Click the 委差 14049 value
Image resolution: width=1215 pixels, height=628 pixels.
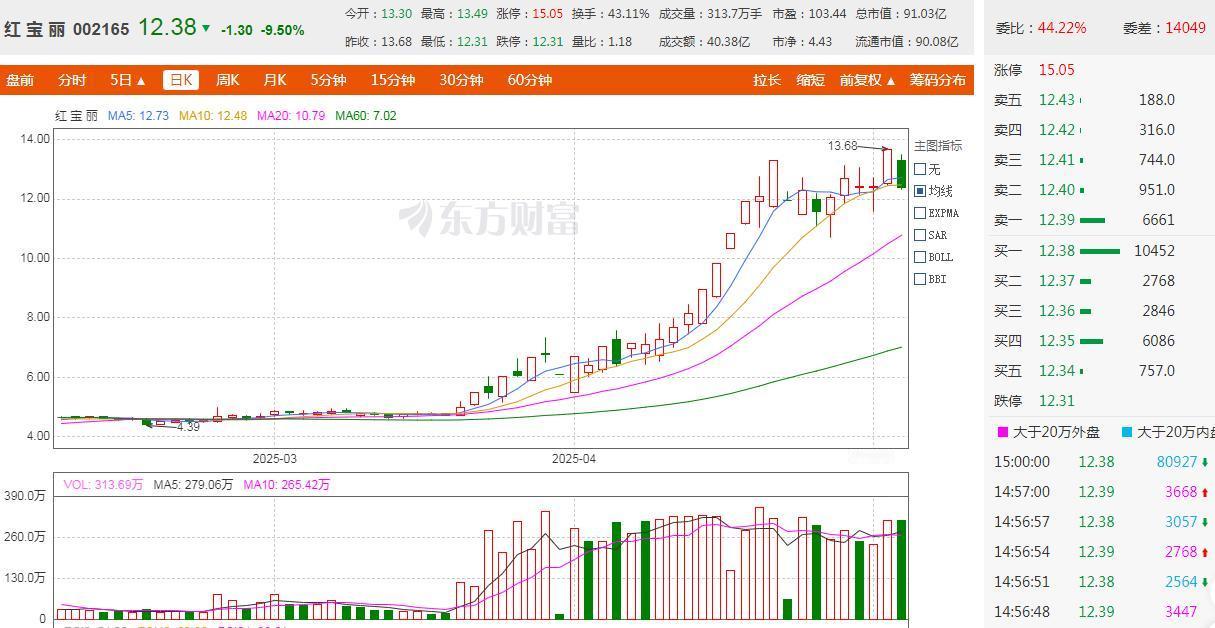1186,27
